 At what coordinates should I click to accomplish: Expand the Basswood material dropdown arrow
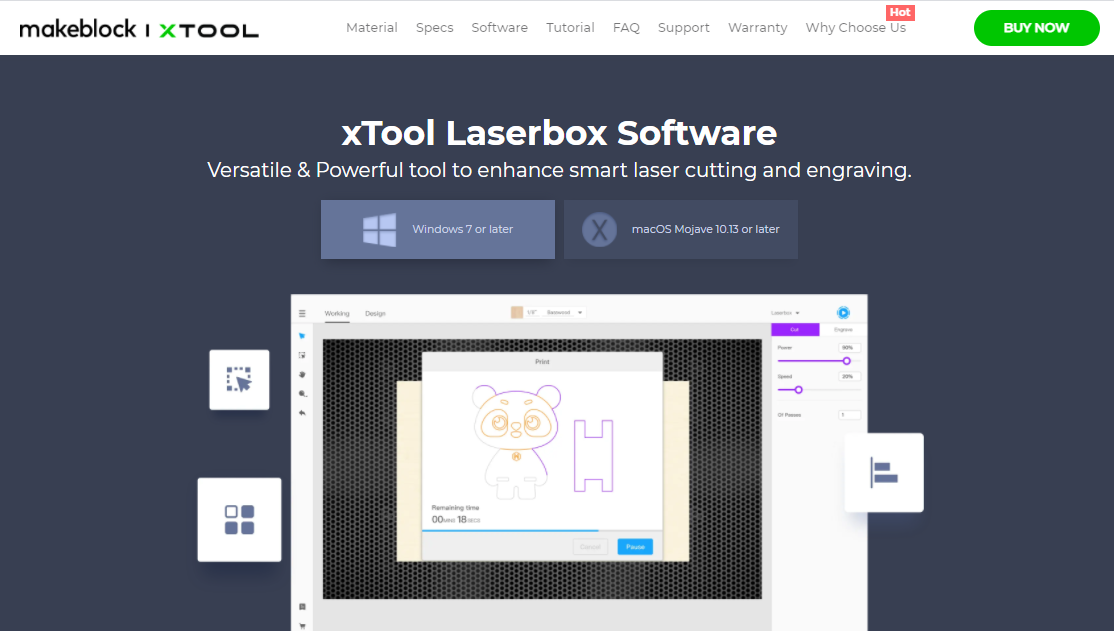click(x=580, y=313)
